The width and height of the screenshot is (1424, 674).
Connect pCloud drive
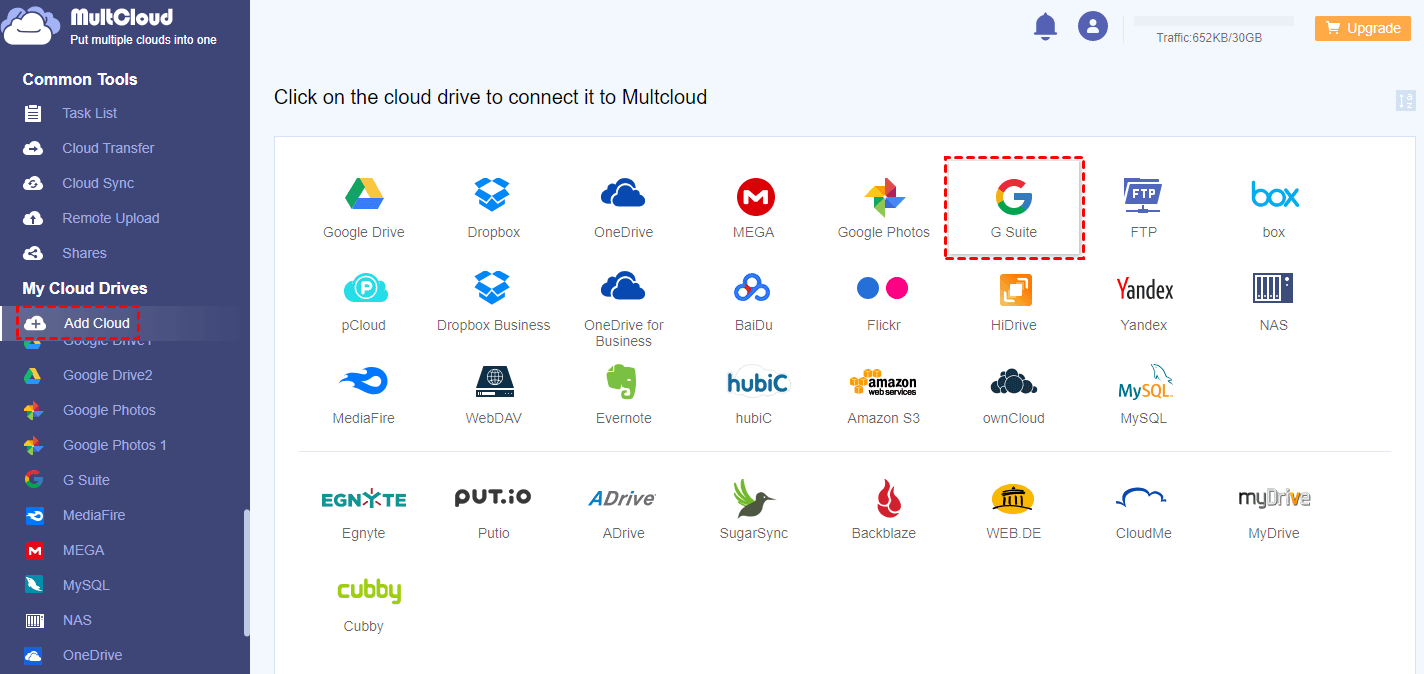coord(364,302)
